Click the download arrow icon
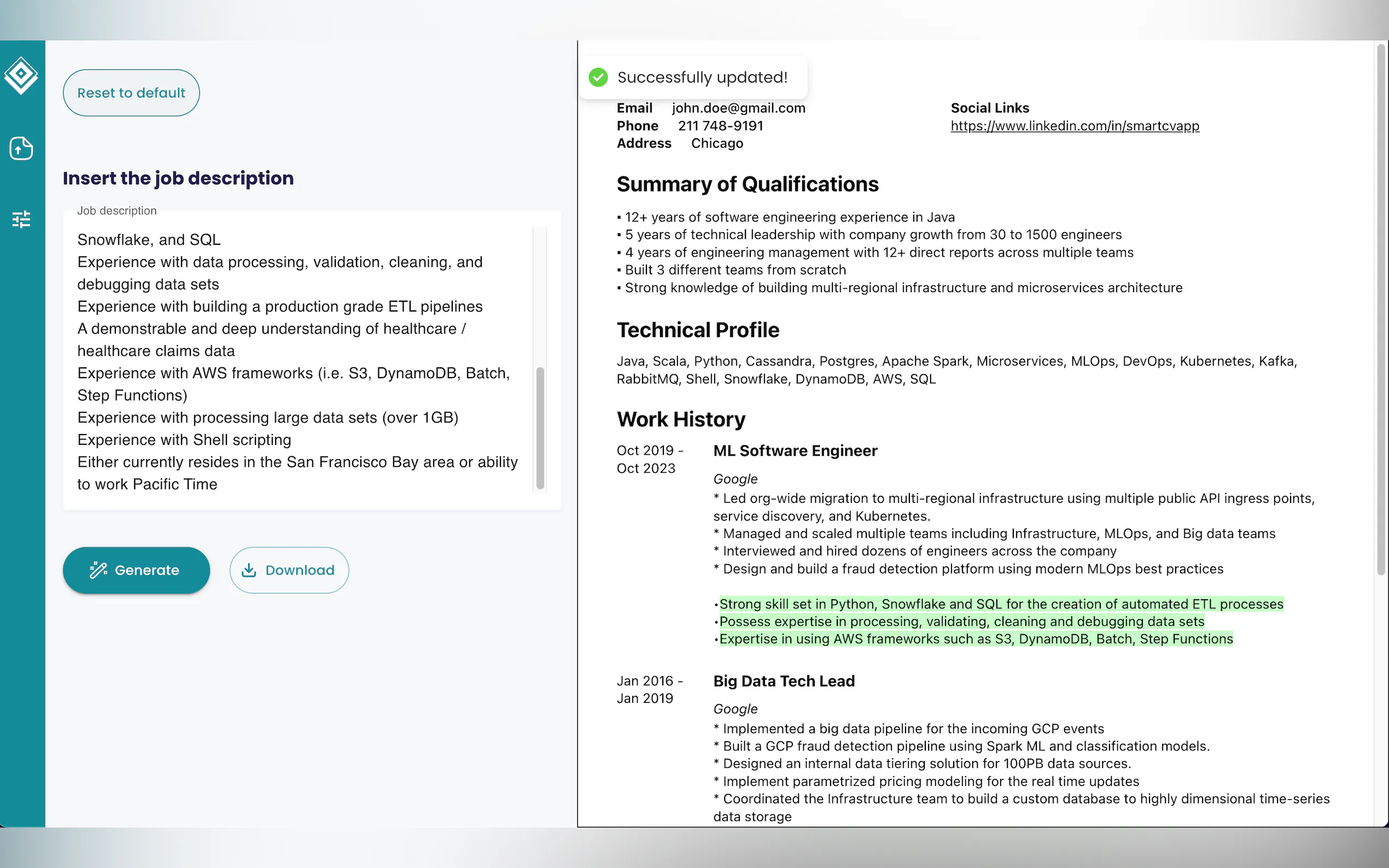This screenshot has height=868, width=1389. (249, 570)
